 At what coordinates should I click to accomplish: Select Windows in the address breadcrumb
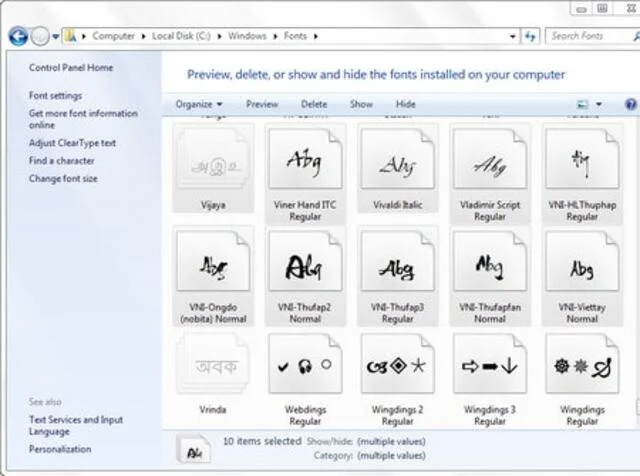tap(247, 36)
